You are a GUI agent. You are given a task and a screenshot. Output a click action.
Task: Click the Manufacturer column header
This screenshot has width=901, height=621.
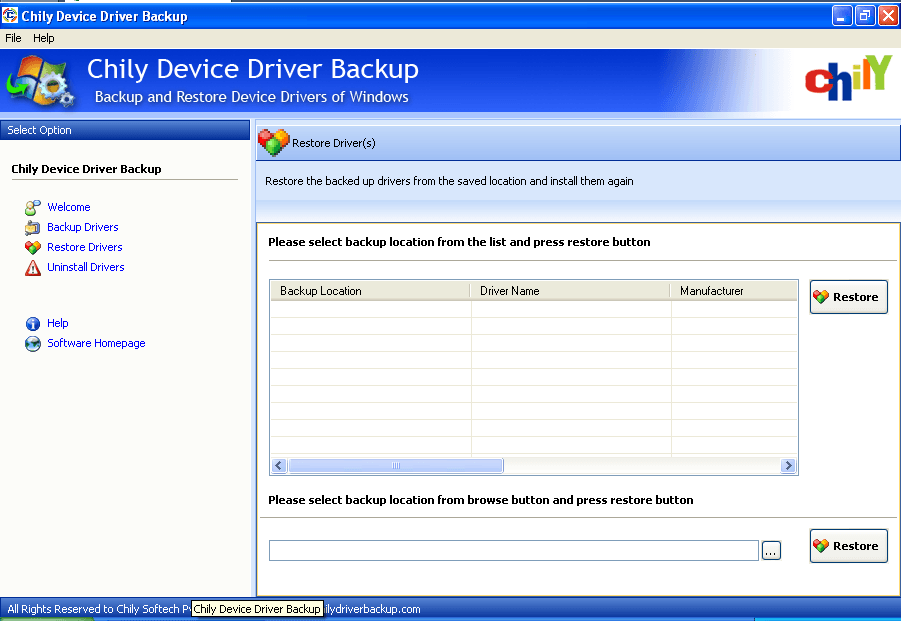coord(733,291)
